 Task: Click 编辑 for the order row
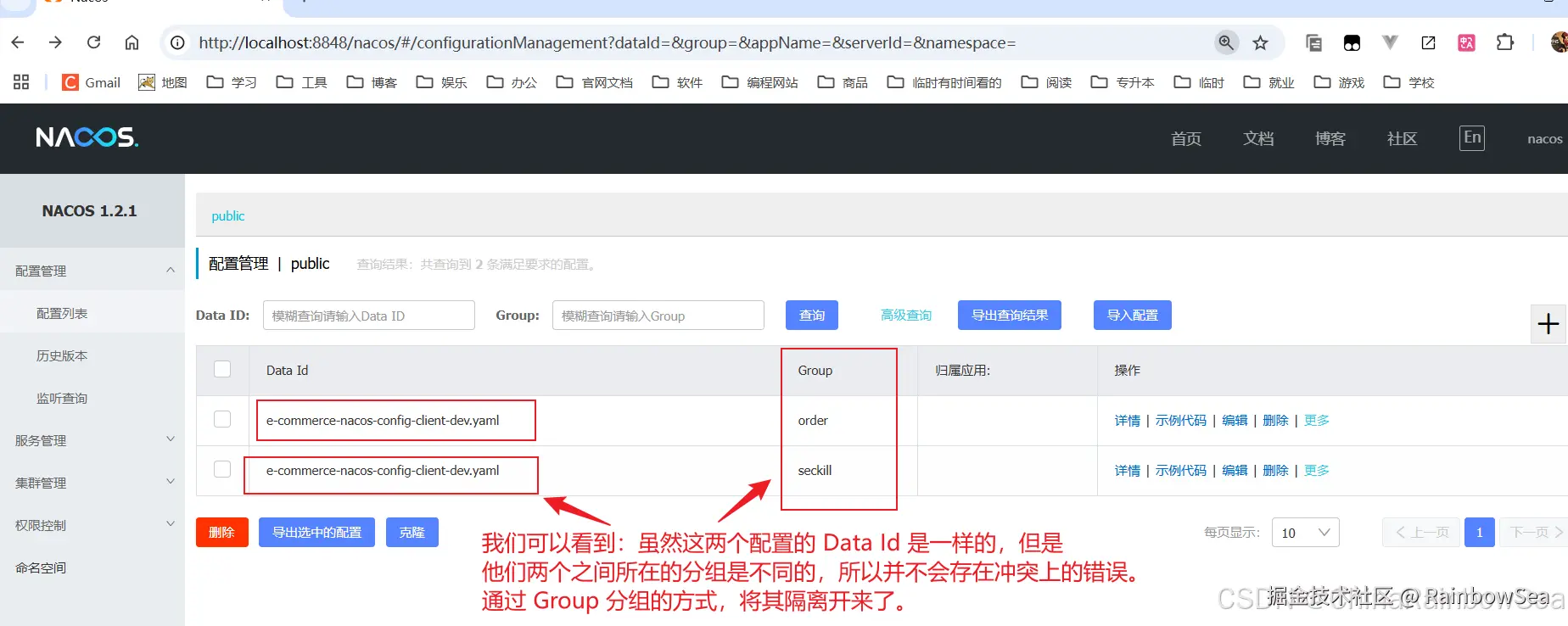pos(1235,420)
